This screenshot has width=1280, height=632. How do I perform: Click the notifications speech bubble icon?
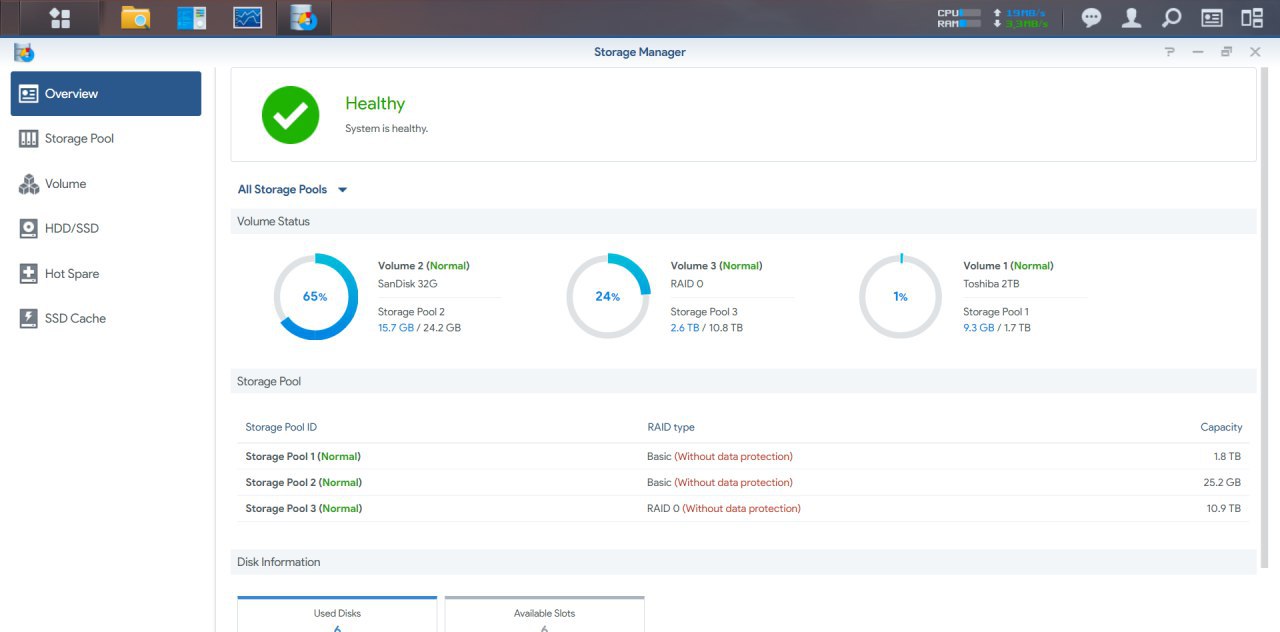[1091, 18]
